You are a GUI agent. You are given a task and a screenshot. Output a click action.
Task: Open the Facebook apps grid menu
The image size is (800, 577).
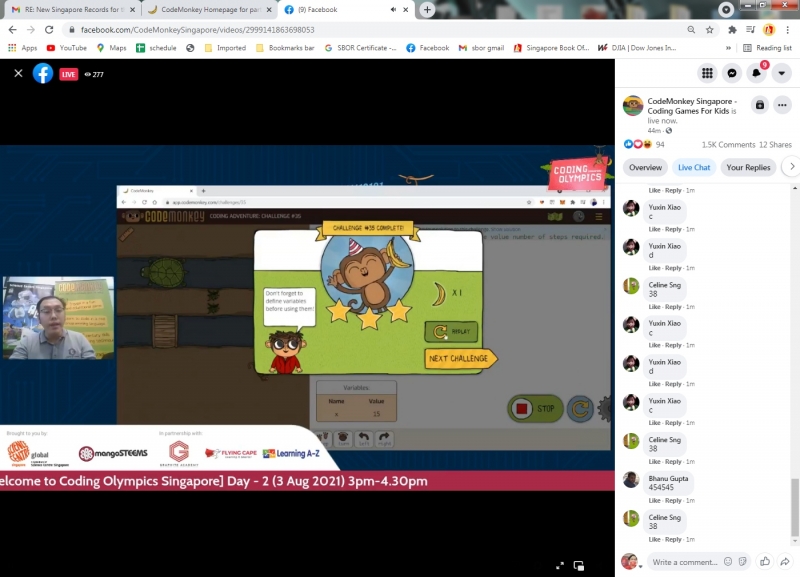[x=707, y=73]
